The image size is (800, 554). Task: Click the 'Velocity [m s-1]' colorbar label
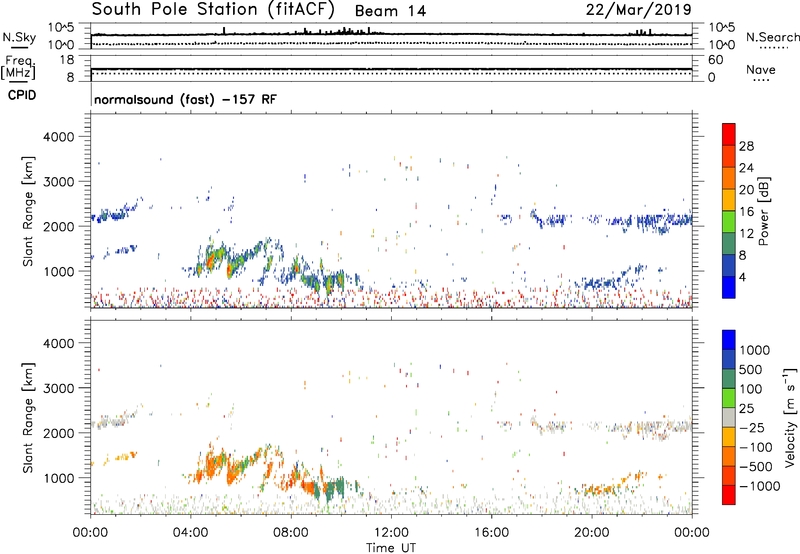pyautogui.click(x=790, y=417)
